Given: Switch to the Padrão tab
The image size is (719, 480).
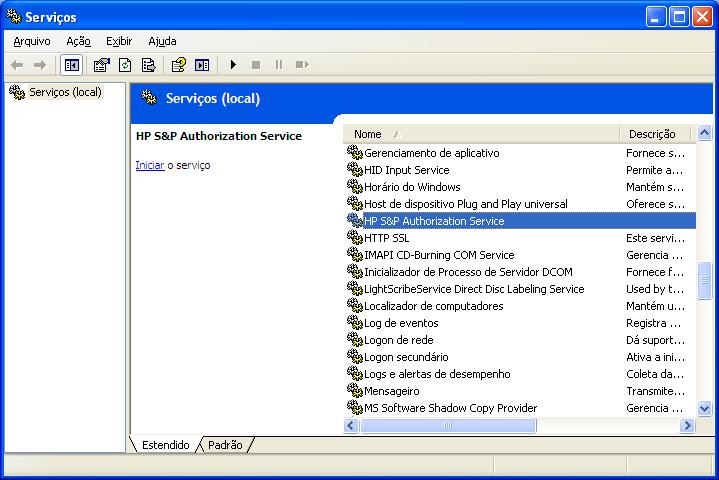Looking at the screenshot, I should 225,445.
